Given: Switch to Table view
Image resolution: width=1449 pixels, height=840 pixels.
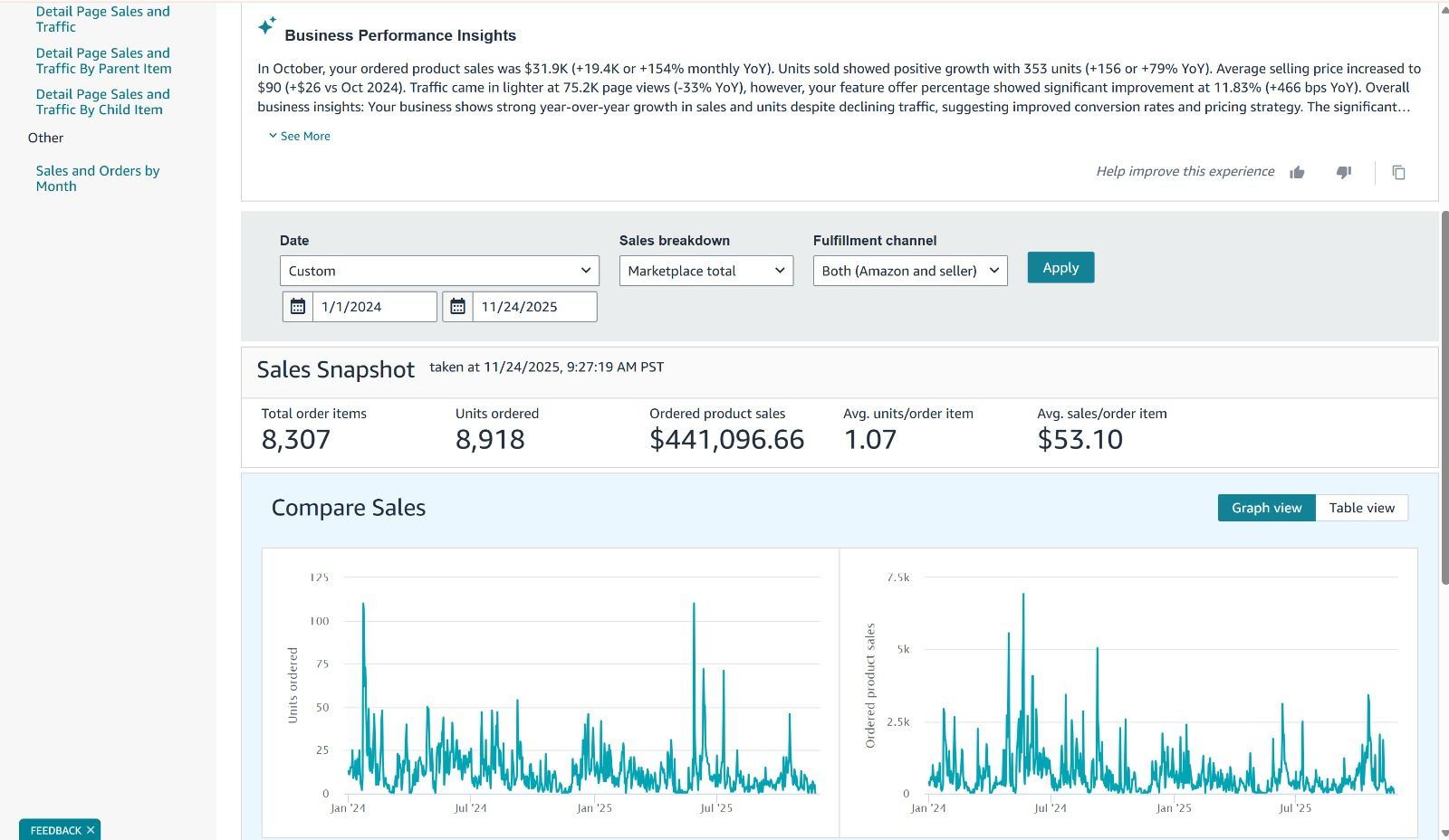Looking at the screenshot, I should 1361,508.
